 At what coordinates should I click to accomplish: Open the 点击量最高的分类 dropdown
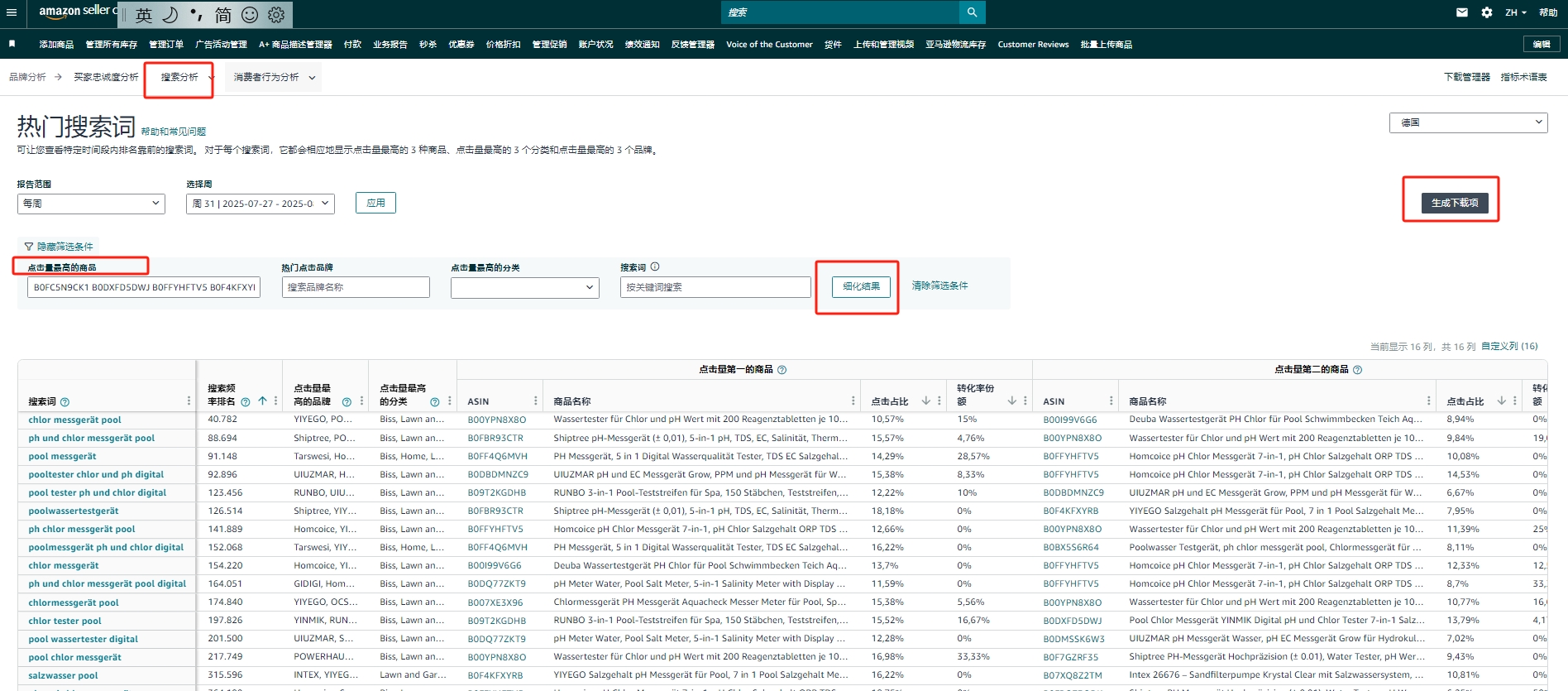525,287
